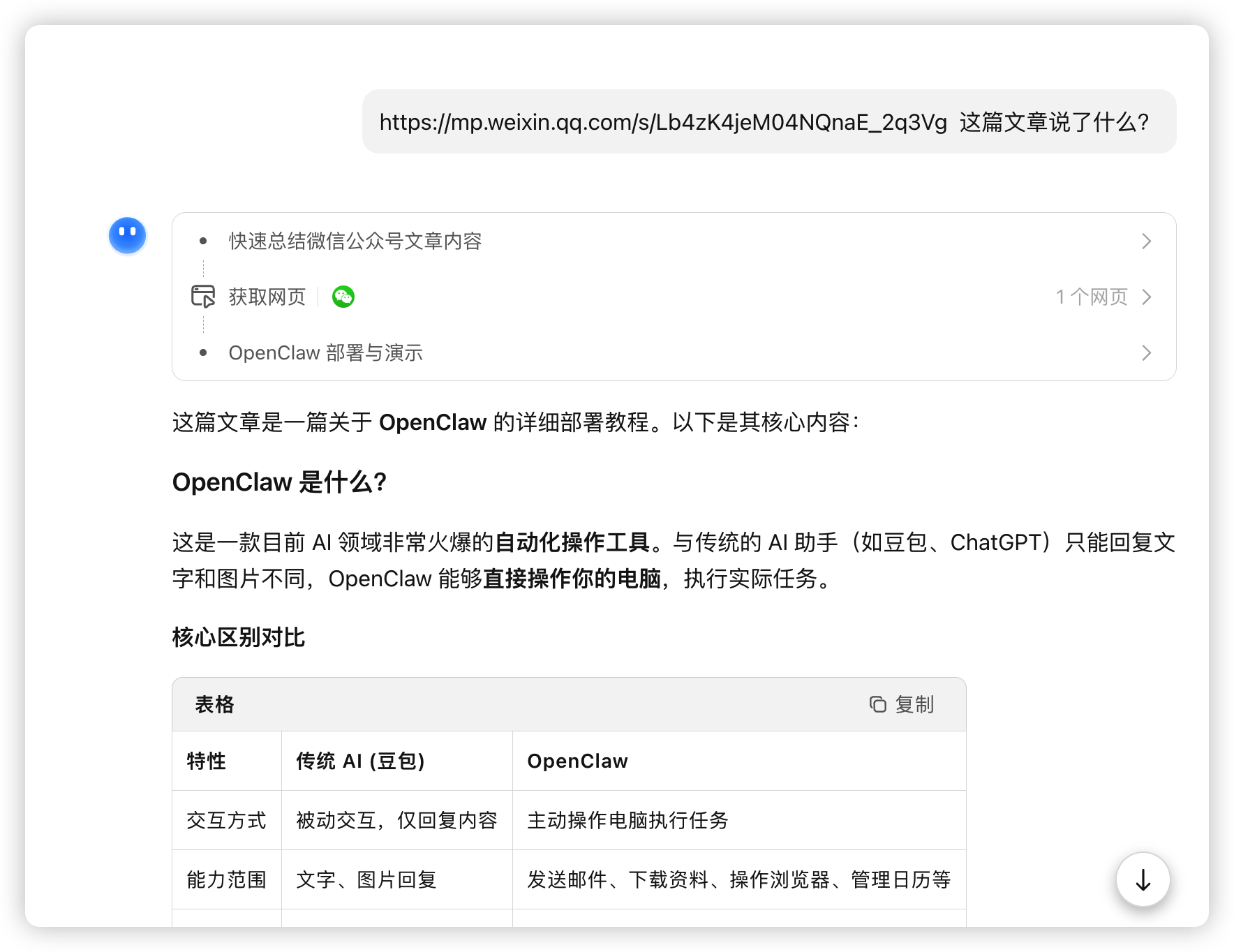Select the 主动操作电脑执行任务 cell

click(739, 820)
